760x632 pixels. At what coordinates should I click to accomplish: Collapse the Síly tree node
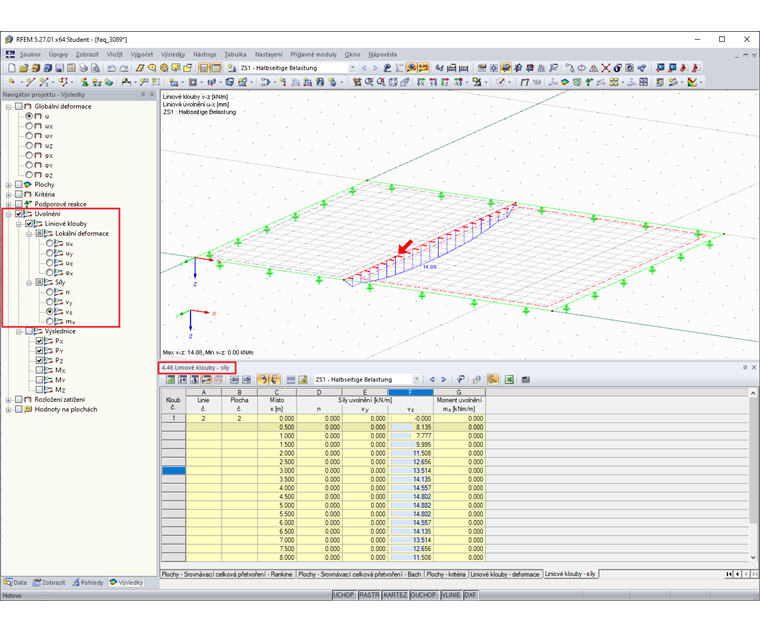(29, 282)
